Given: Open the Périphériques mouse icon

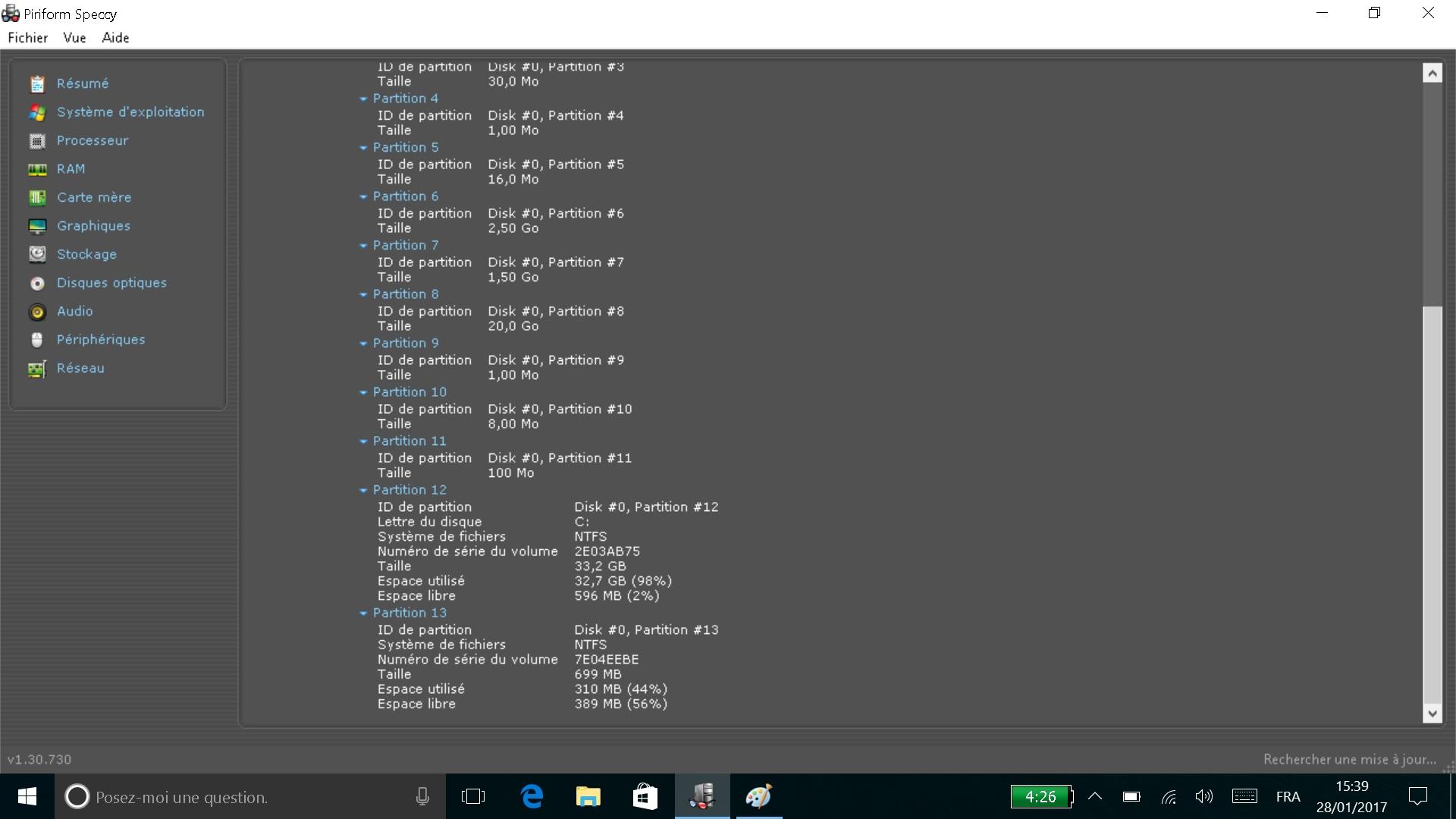Looking at the screenshot, I should (x=37, y=340).
